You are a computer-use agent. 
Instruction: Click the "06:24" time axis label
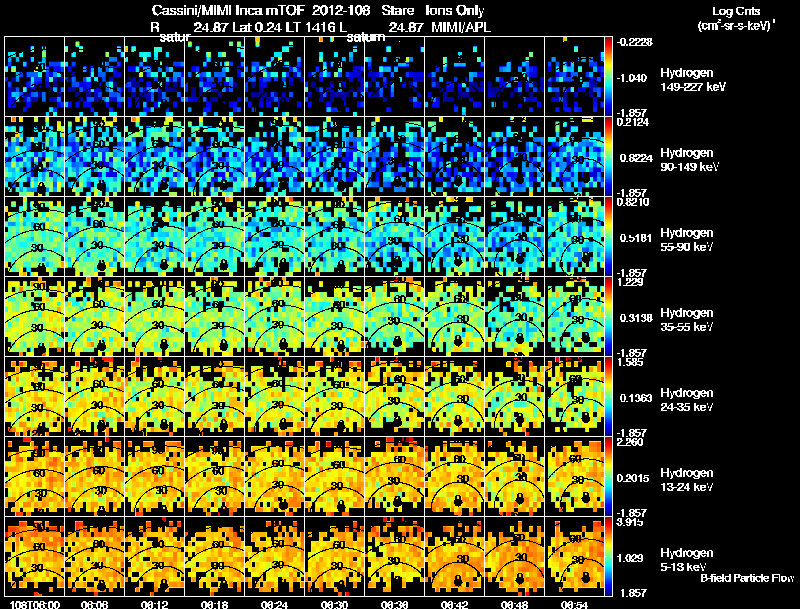274,604
